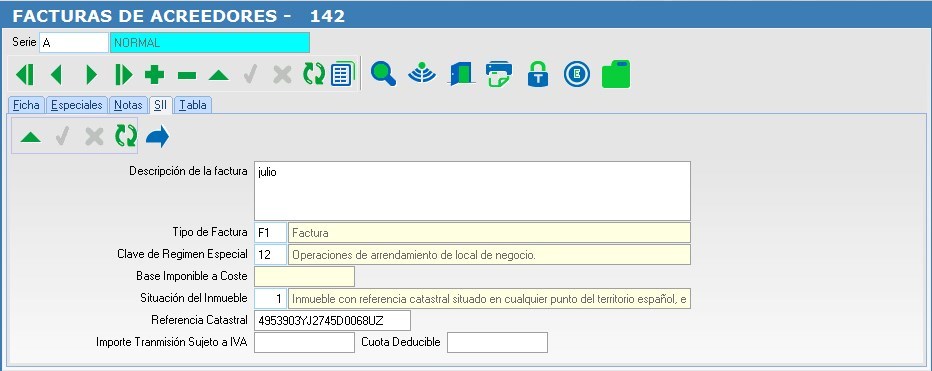Go to previous record in main toolbar
Image resolution: width=932 pixels, height=371 pixels.
pyautogui.click(x=56, y=75)
